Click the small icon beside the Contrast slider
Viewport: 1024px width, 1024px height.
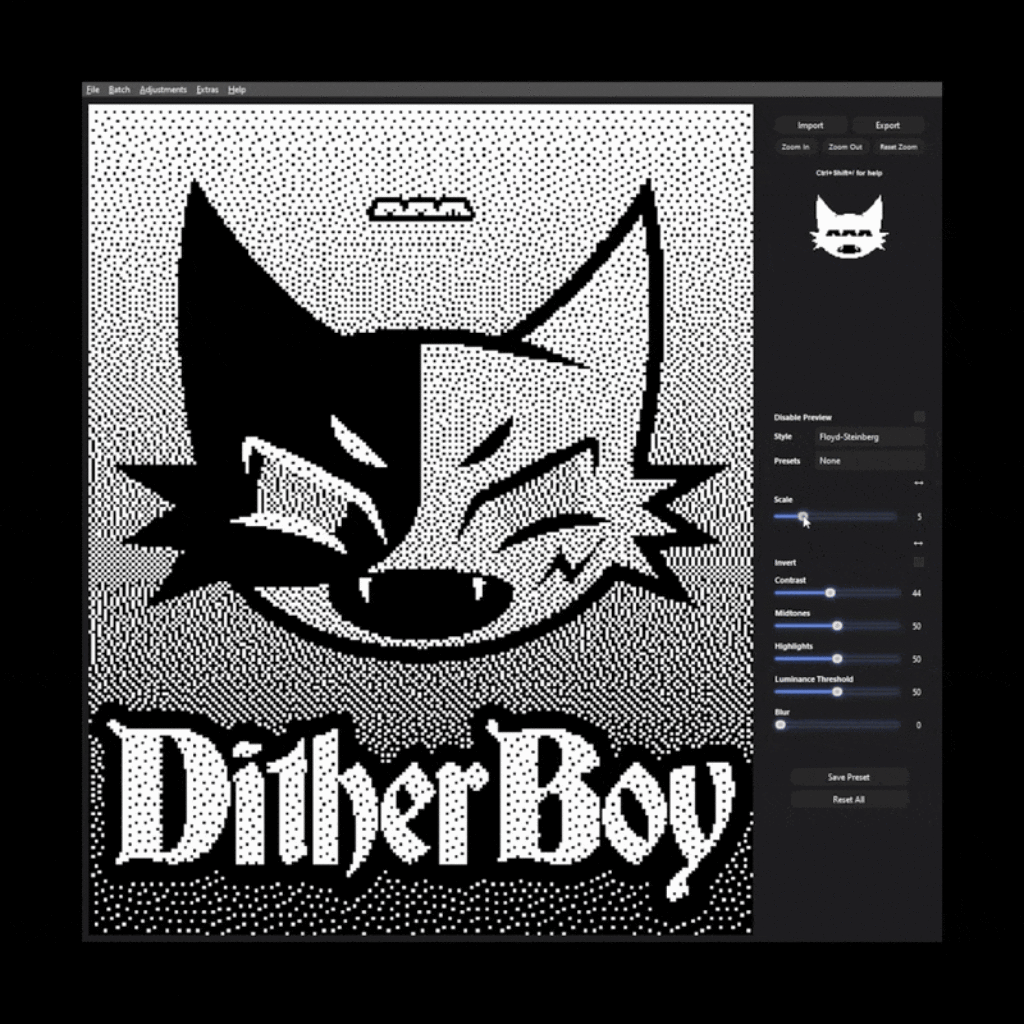click(x=917, y=592)
